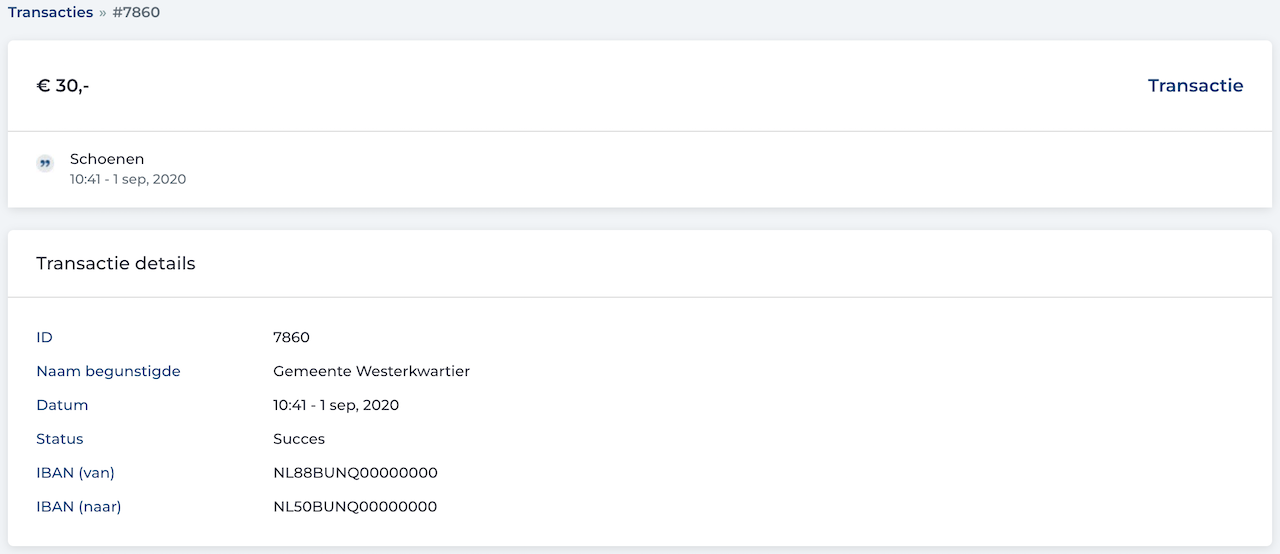This screenshot has width=1280, height=554.
Task: Click the quote icon beside Schoenen
Action: point(45,164)
